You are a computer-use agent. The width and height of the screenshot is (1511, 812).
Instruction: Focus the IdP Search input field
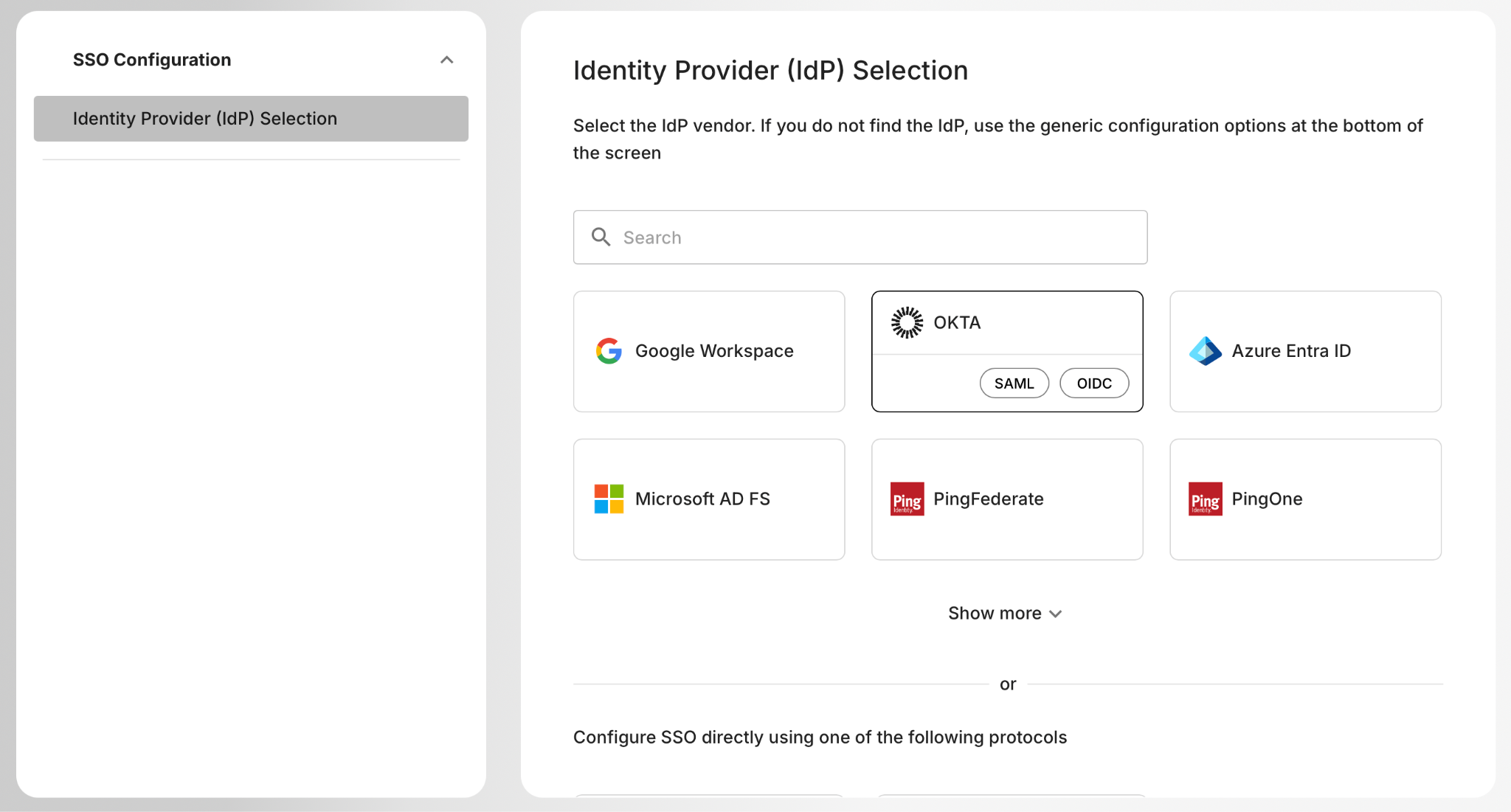[878, 237]
